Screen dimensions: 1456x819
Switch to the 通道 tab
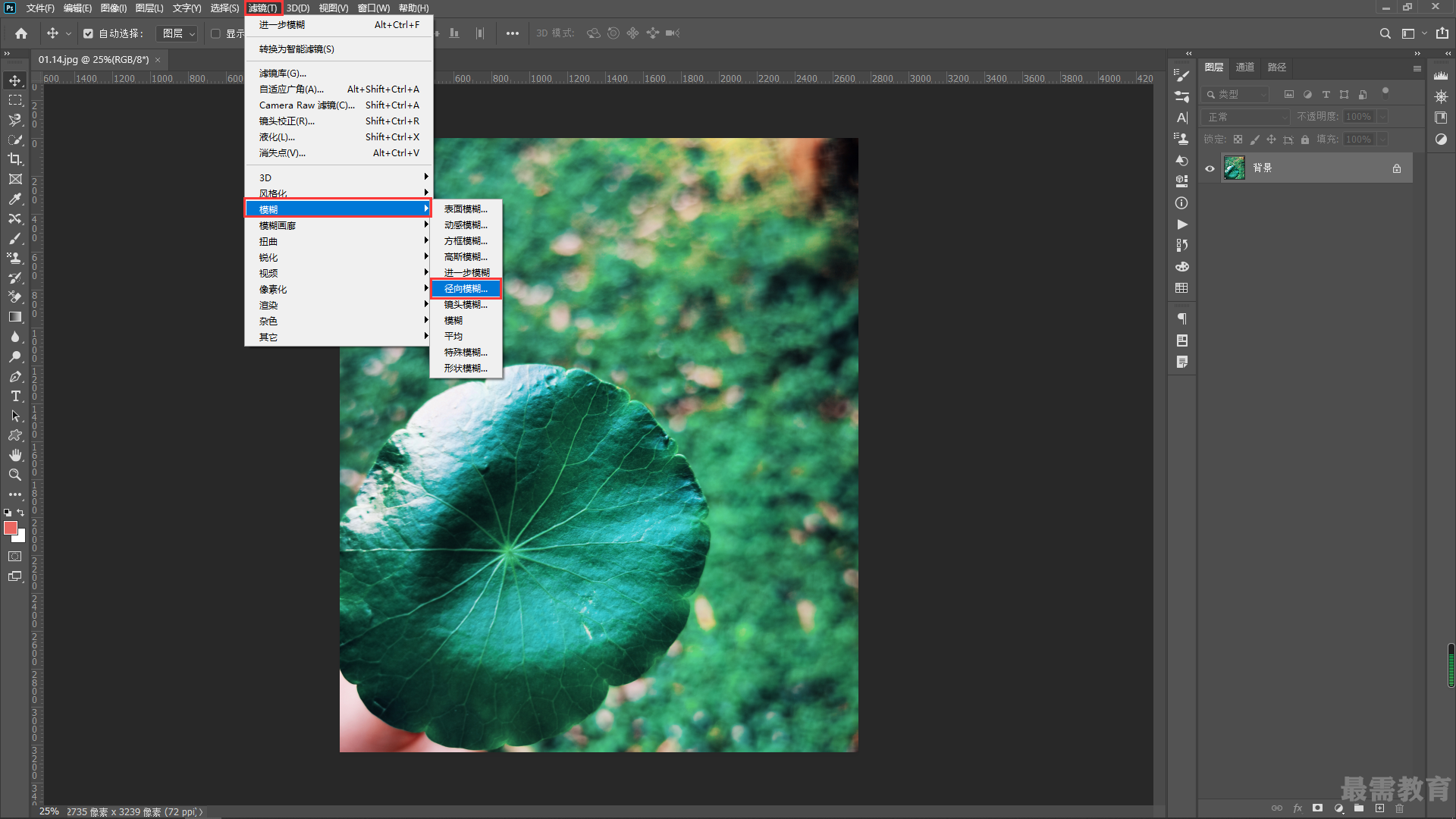[1245, 67]
